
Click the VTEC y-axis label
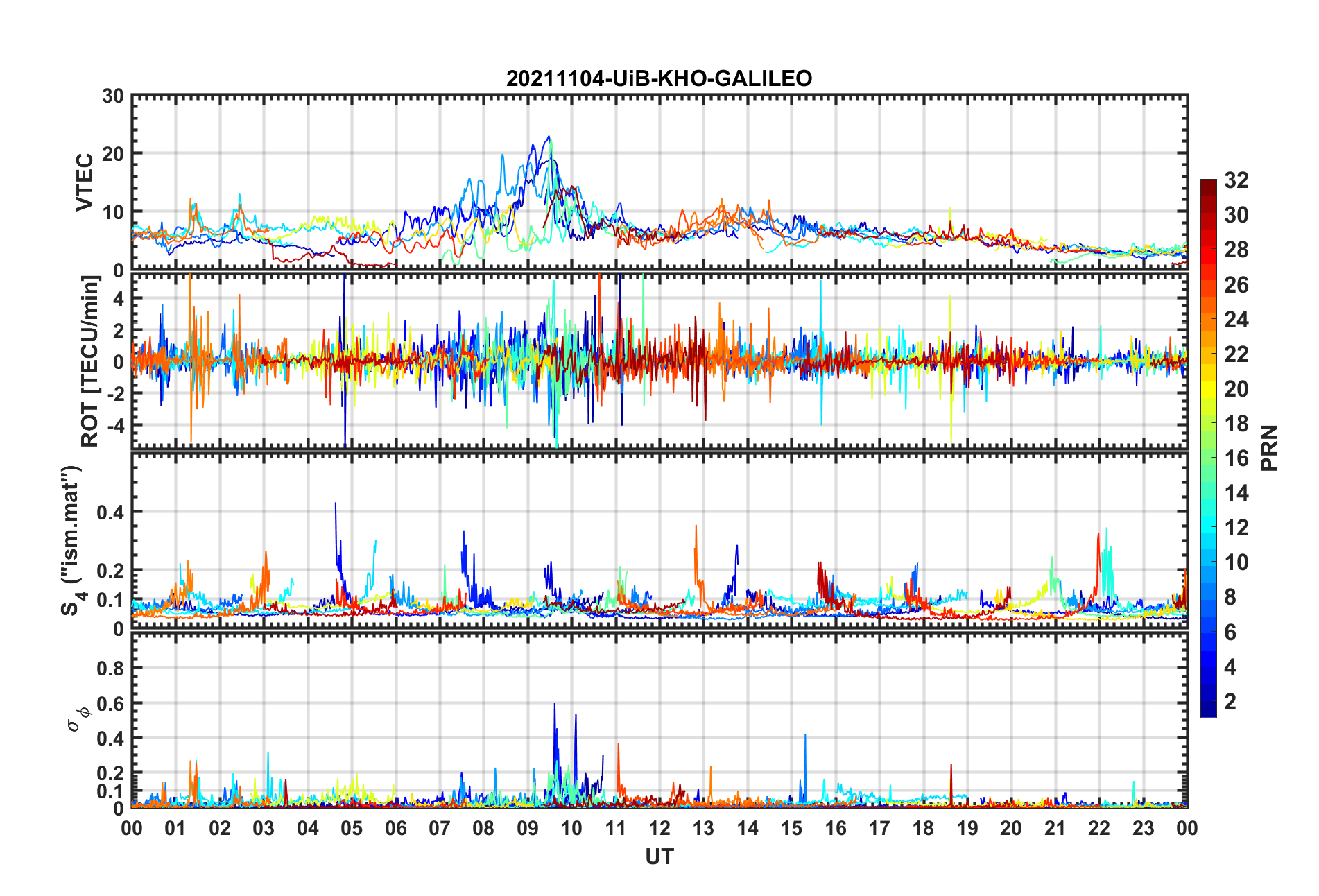point(85,182)
